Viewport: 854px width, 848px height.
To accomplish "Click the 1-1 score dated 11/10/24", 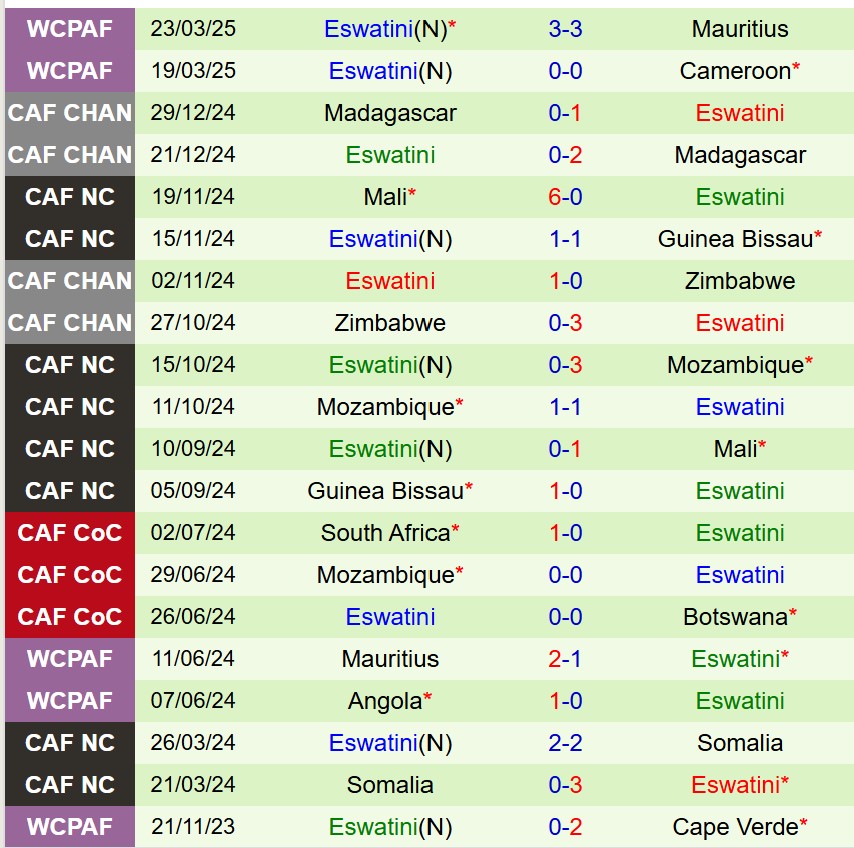I will [x=565, y=407].
